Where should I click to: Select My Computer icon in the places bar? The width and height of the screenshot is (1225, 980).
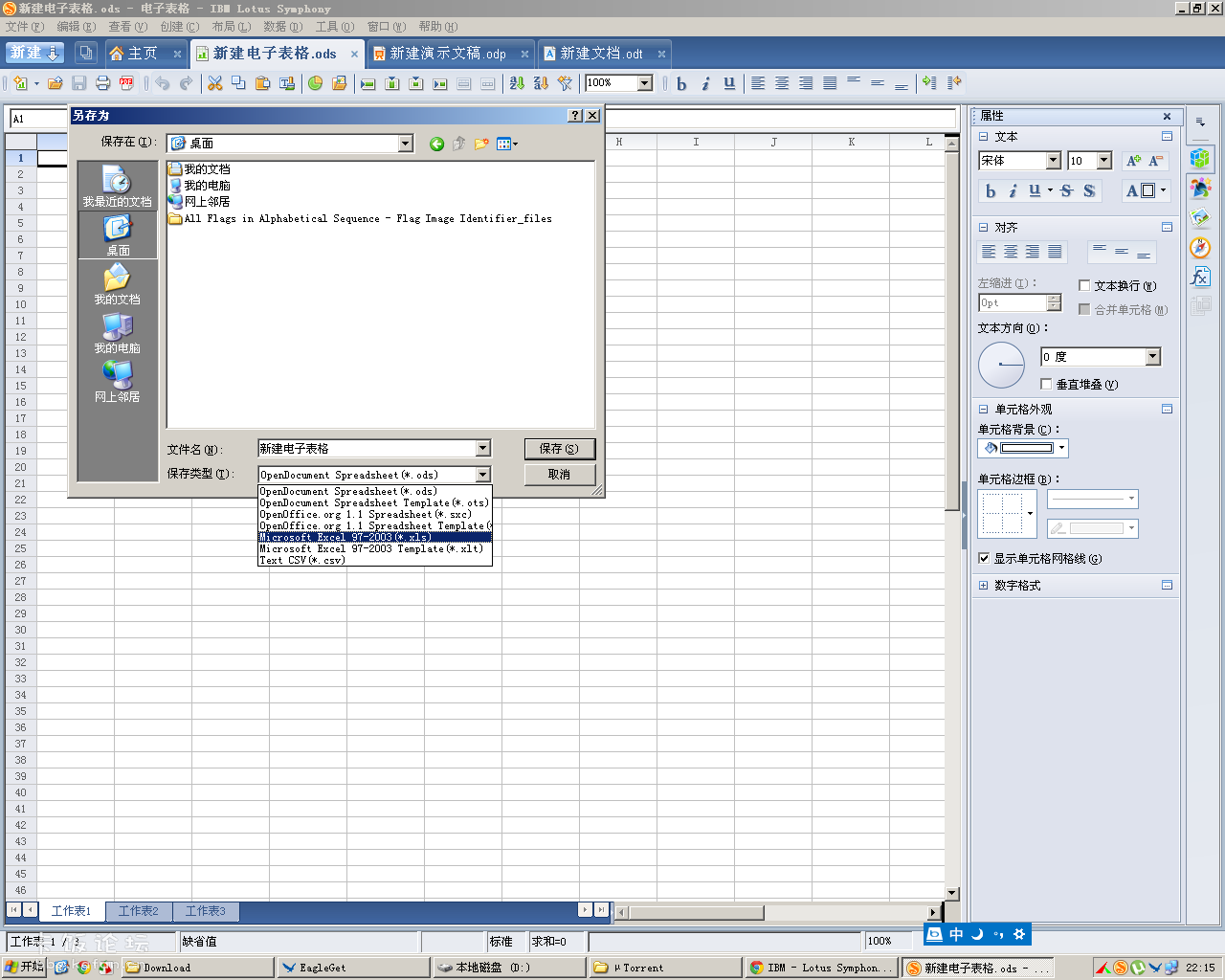(117, 333)
